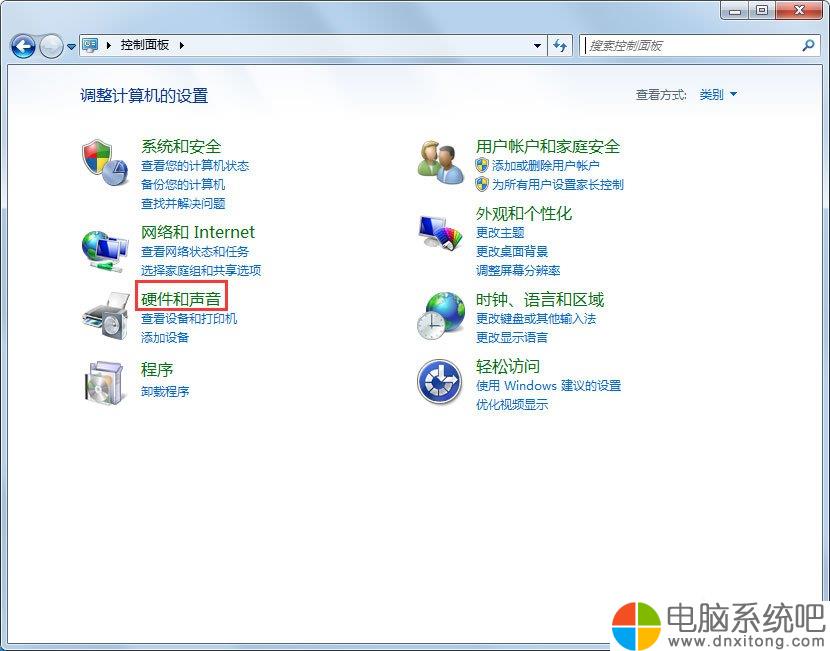Image resolution: width=830 pixels, height=651 pixels.
Task: Open 程序 category
Action: (157, 369)
